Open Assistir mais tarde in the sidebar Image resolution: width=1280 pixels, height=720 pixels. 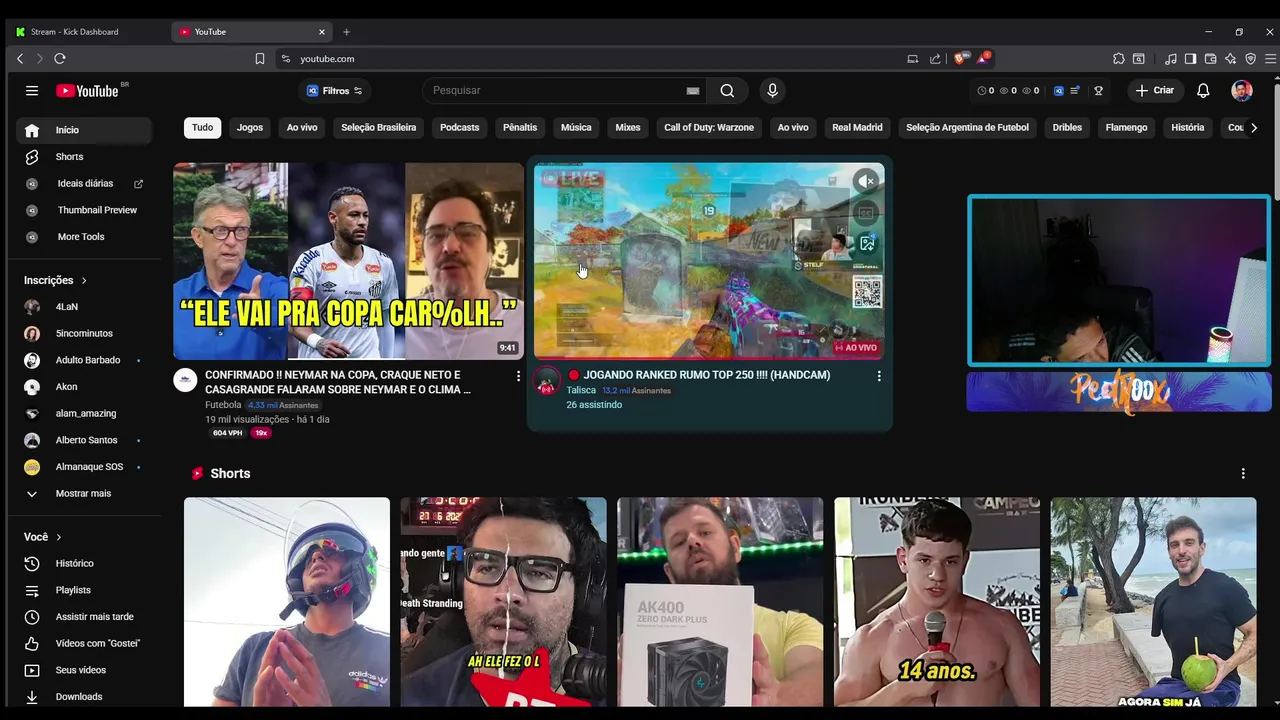click(x=84, y=617)
